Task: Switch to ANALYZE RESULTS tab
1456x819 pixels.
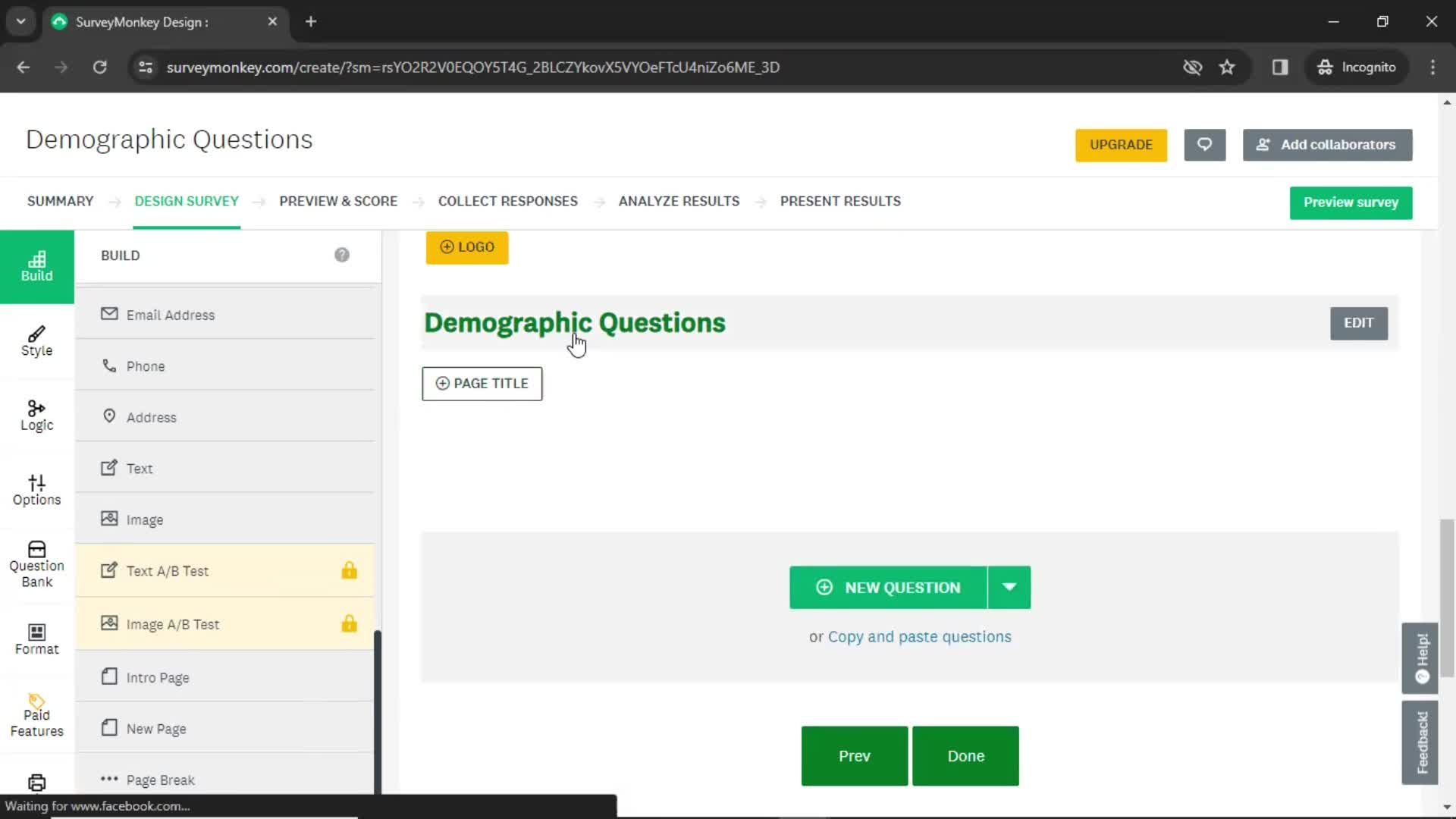Action: point(678,201)
